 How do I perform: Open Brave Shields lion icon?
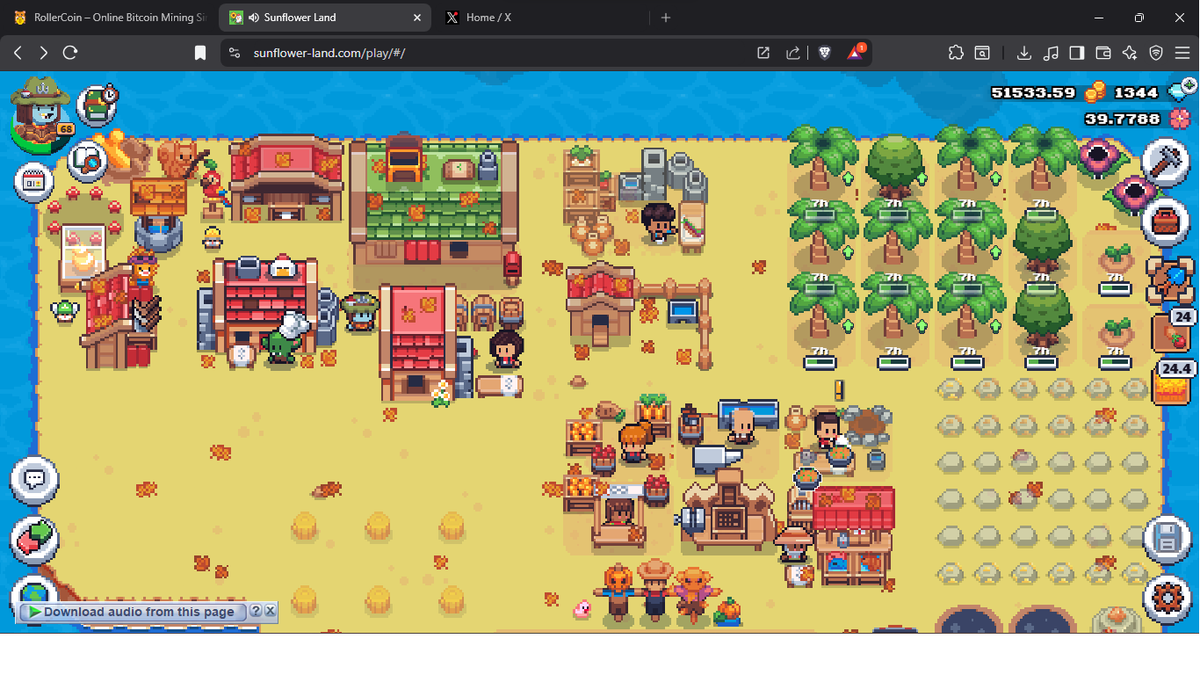(x=825, y=53)
